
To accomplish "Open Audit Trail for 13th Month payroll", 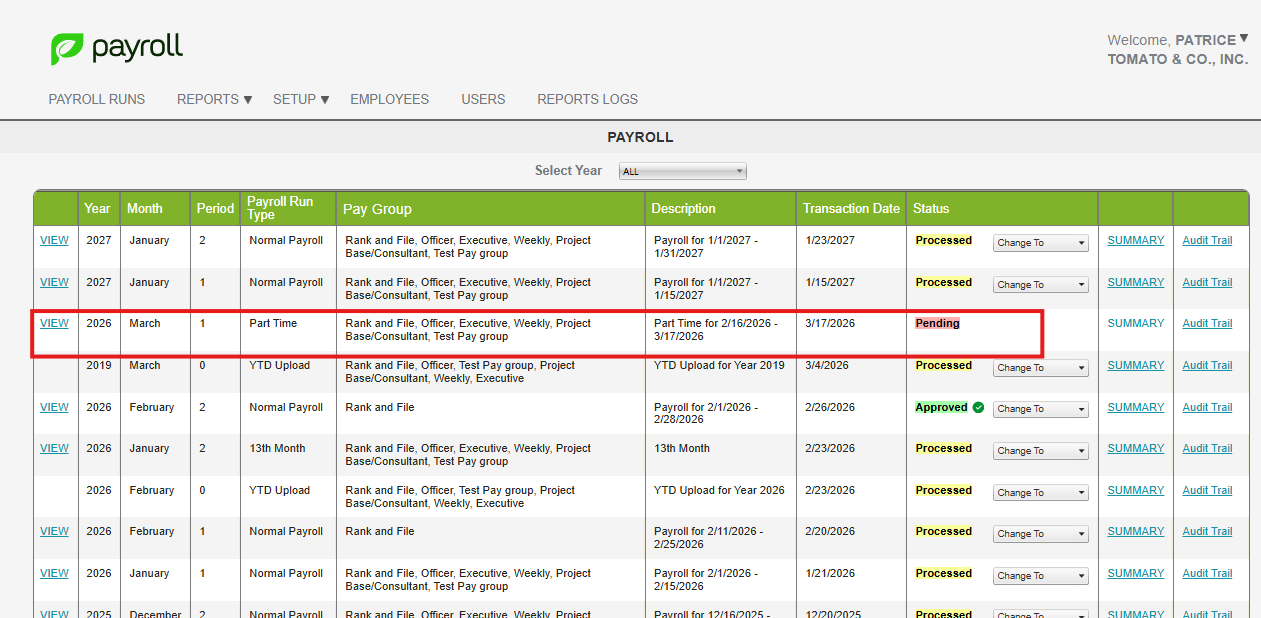I will tap(1207, 448).
